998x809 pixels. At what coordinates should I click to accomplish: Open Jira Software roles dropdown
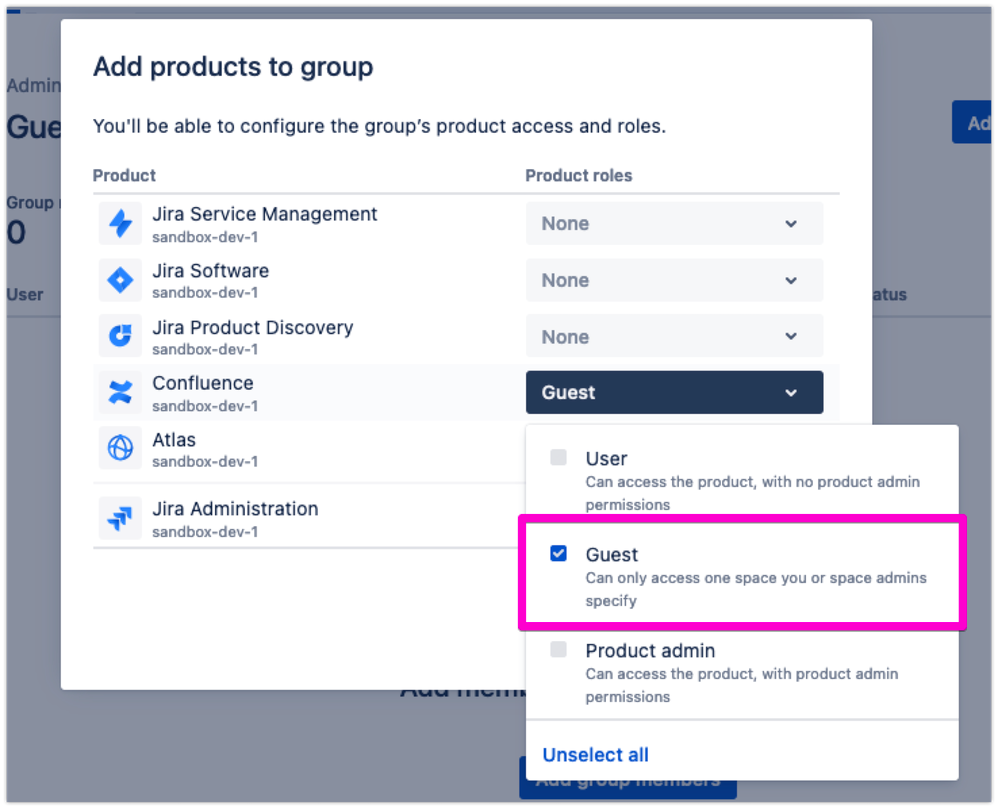point(674,280)
